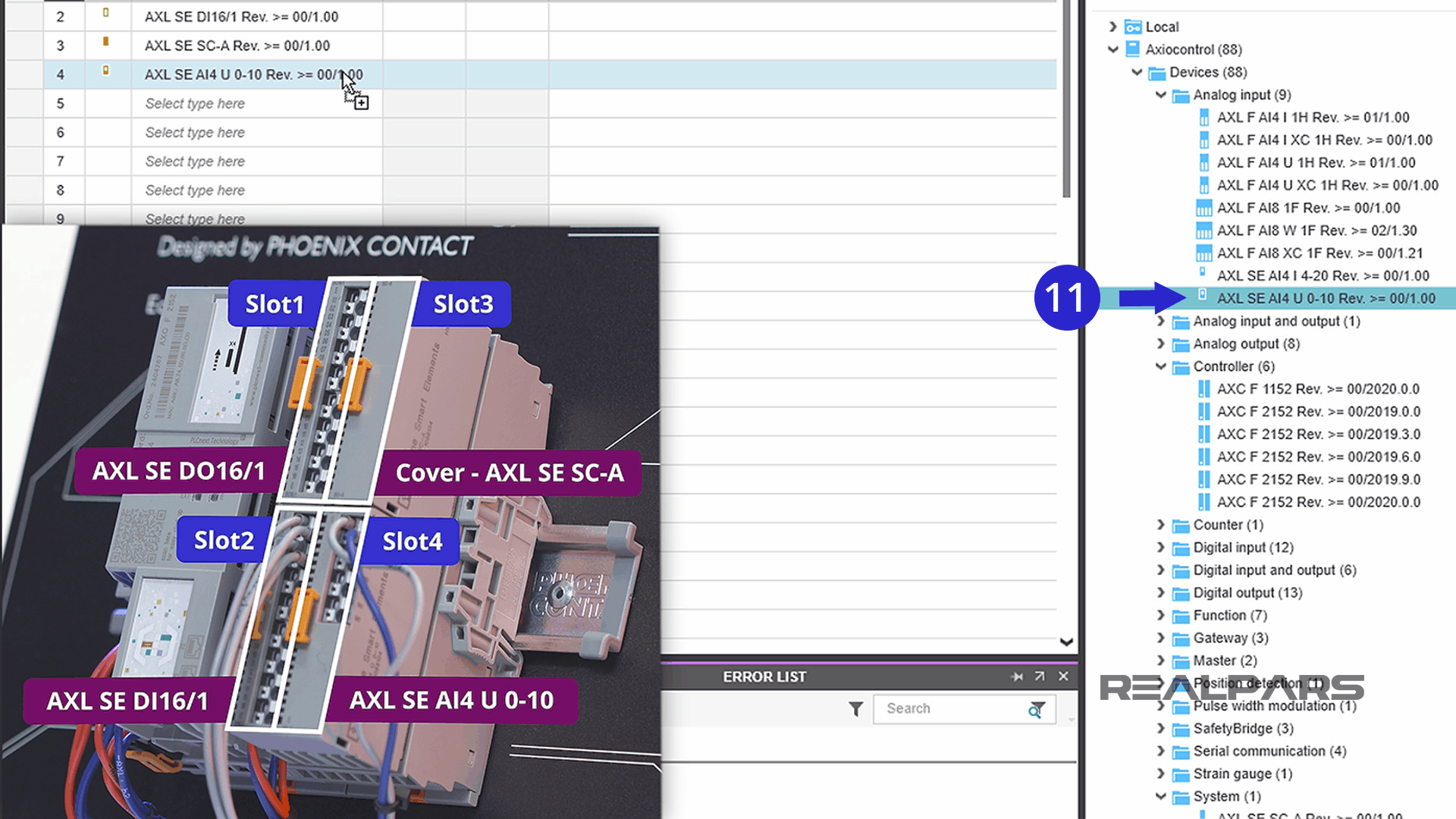
Task: Select AXL SE AI4 I 4-20 module icon
Action: pos(1202,271)
